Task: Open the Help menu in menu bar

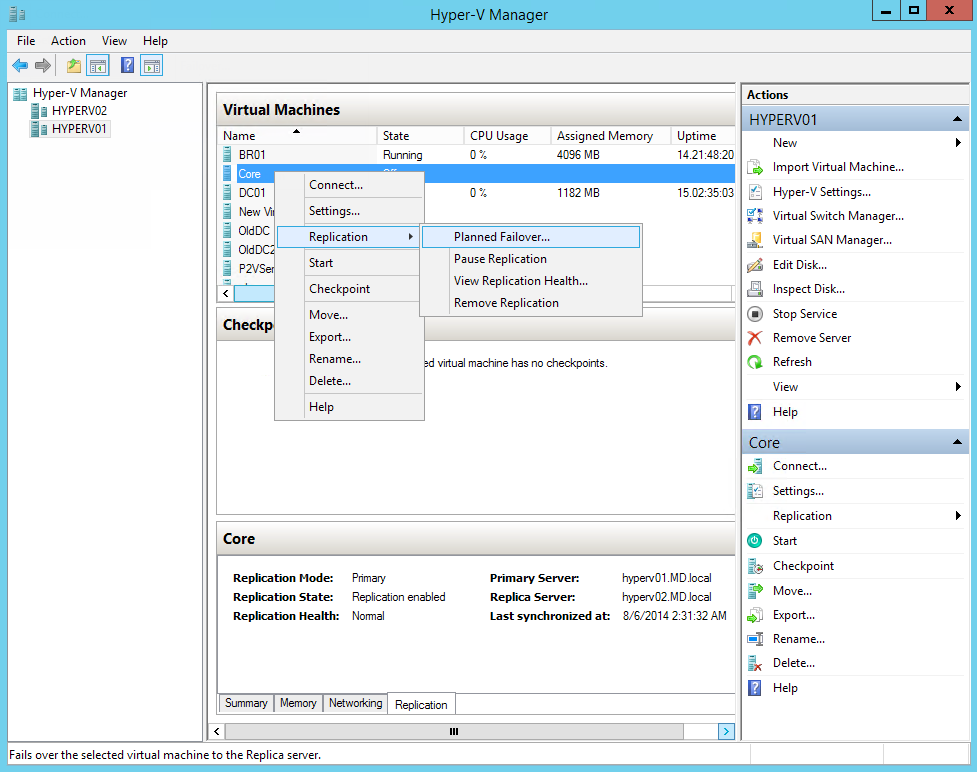Action: (155, 41)
